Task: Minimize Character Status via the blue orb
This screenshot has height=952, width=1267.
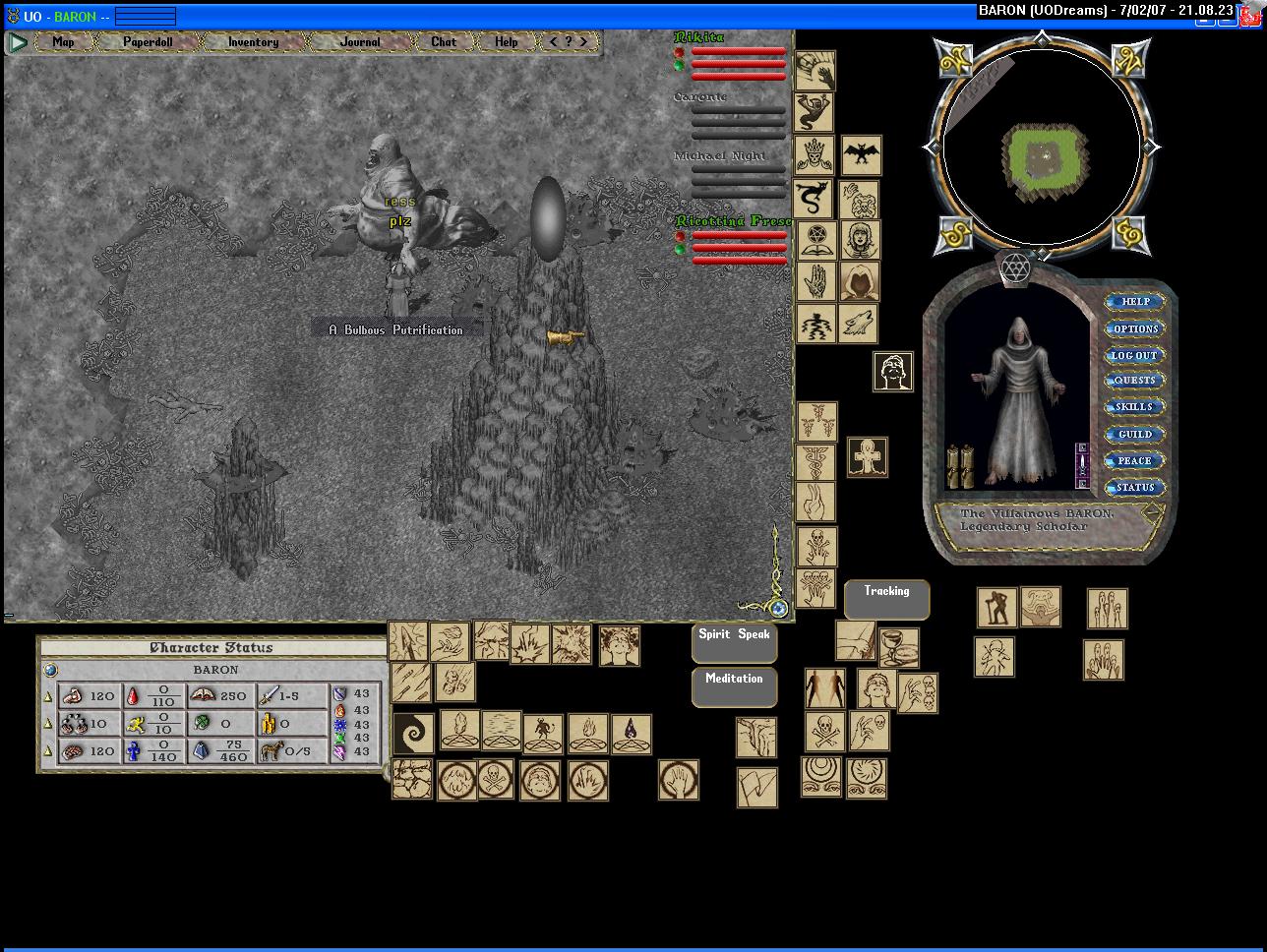Action: point(50,670)
